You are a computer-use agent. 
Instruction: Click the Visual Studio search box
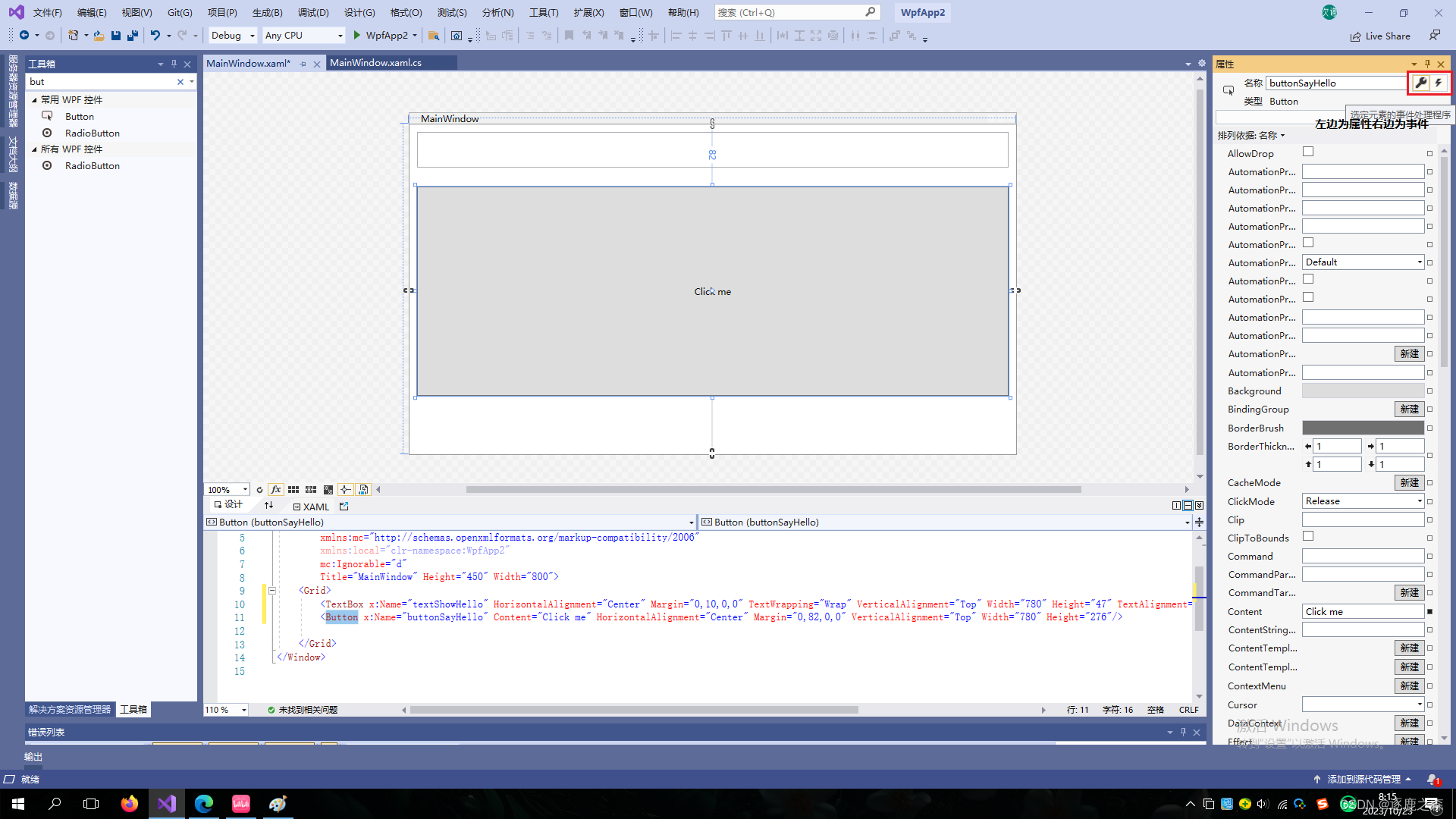click(x=796, y=12)
